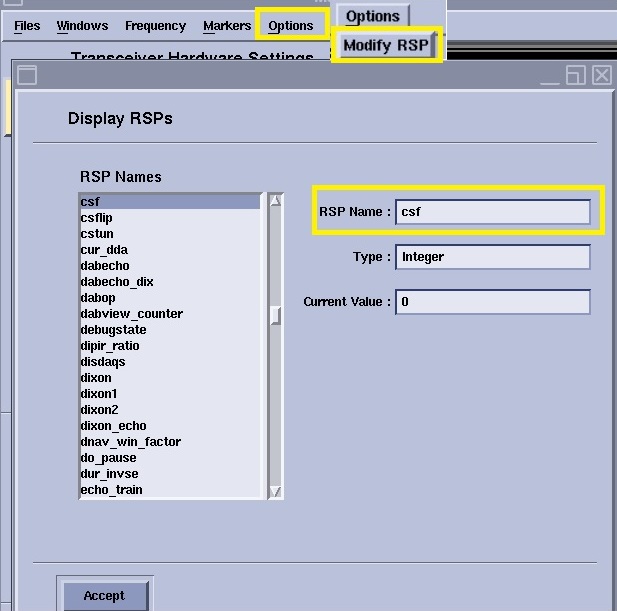Click the RSP list scrollbar thumb
This screenshot has height=611, width=617.
coord(276,315)
